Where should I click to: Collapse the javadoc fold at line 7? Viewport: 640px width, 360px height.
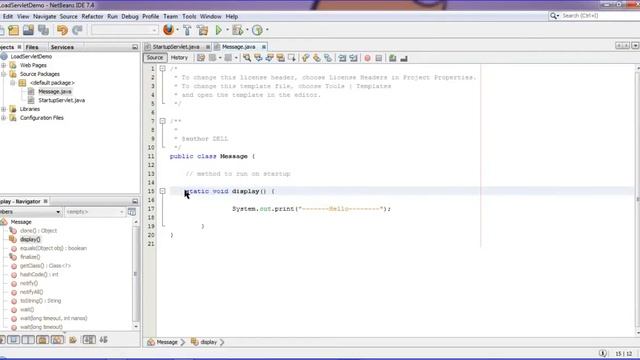point(162,121)
